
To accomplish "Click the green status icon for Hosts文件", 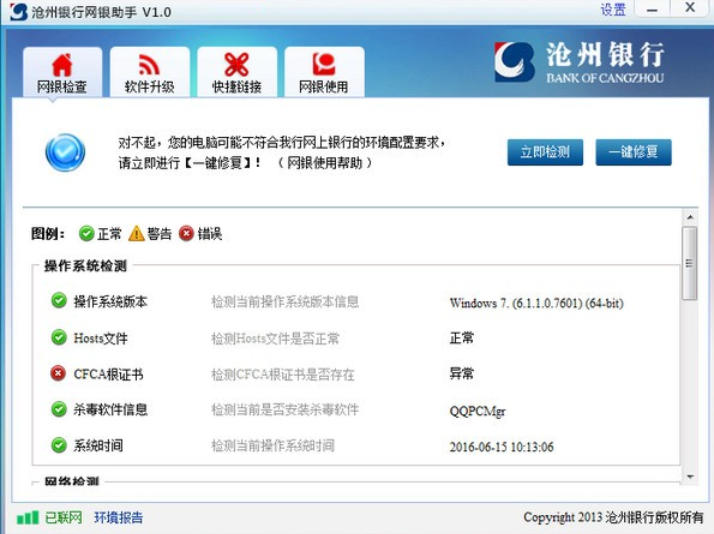I will pos(59,337).
